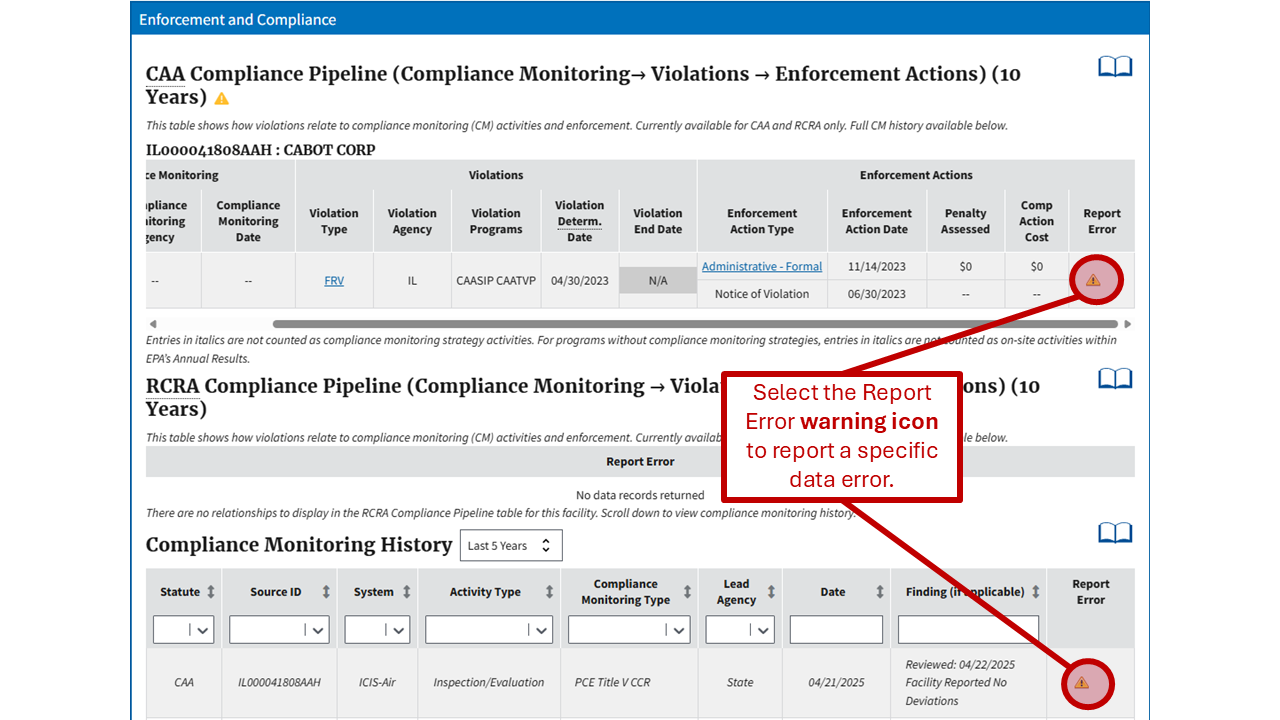Open the Activity Type filter dropdown
Image resolution: width=1280 pixels, height=720 pixels.
tap(489, 629)
